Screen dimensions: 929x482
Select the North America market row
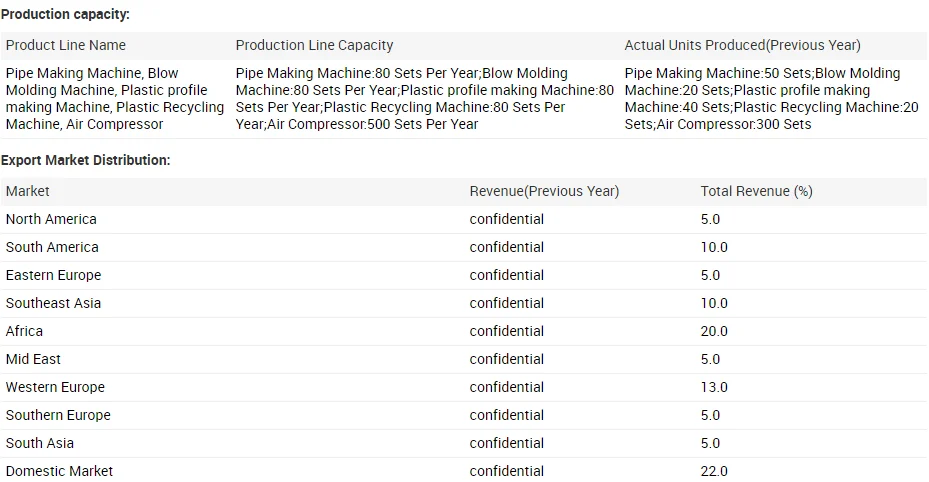pos(51,219)
